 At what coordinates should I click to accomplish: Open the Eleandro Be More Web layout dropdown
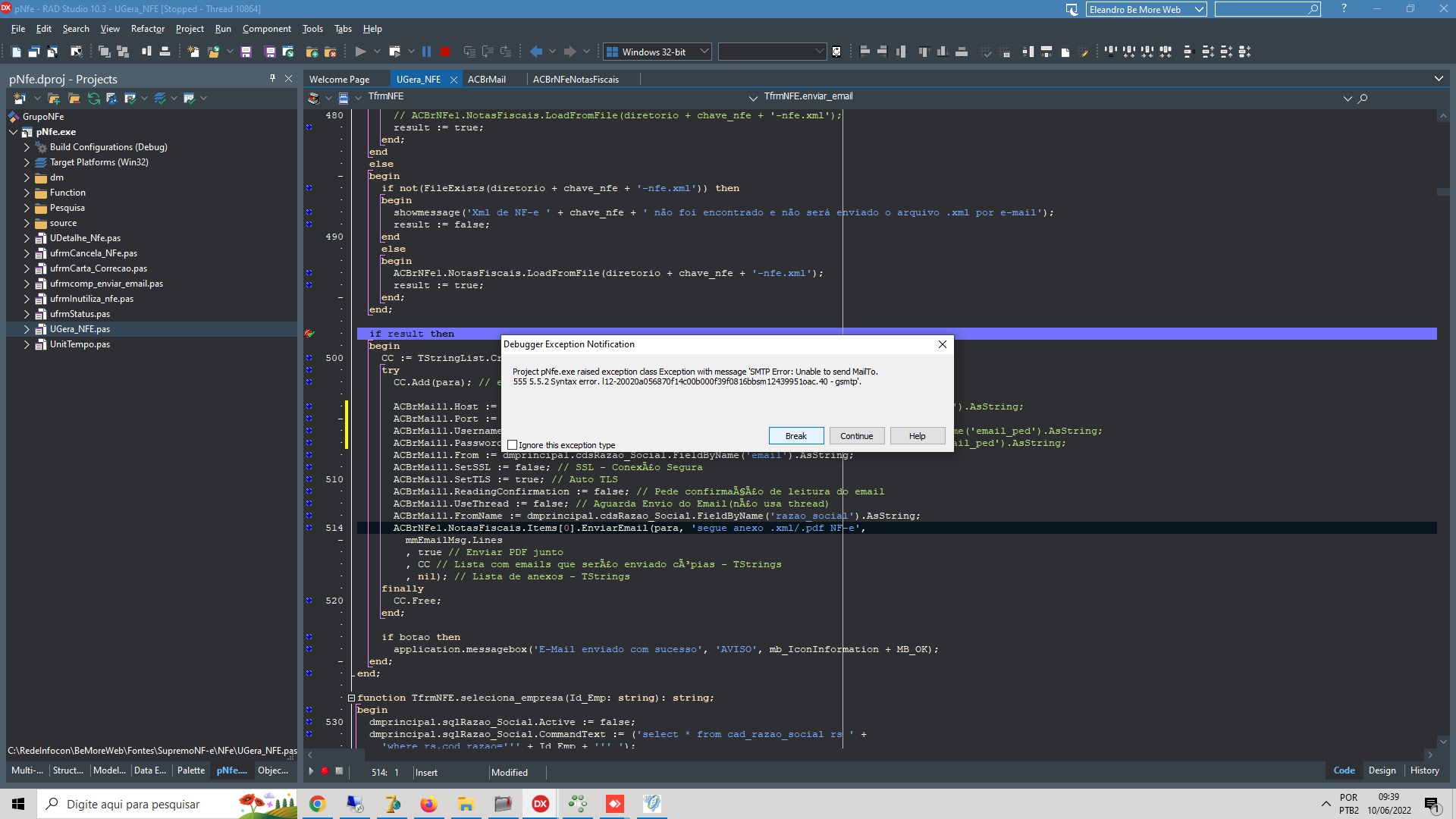pos(1199,9)
